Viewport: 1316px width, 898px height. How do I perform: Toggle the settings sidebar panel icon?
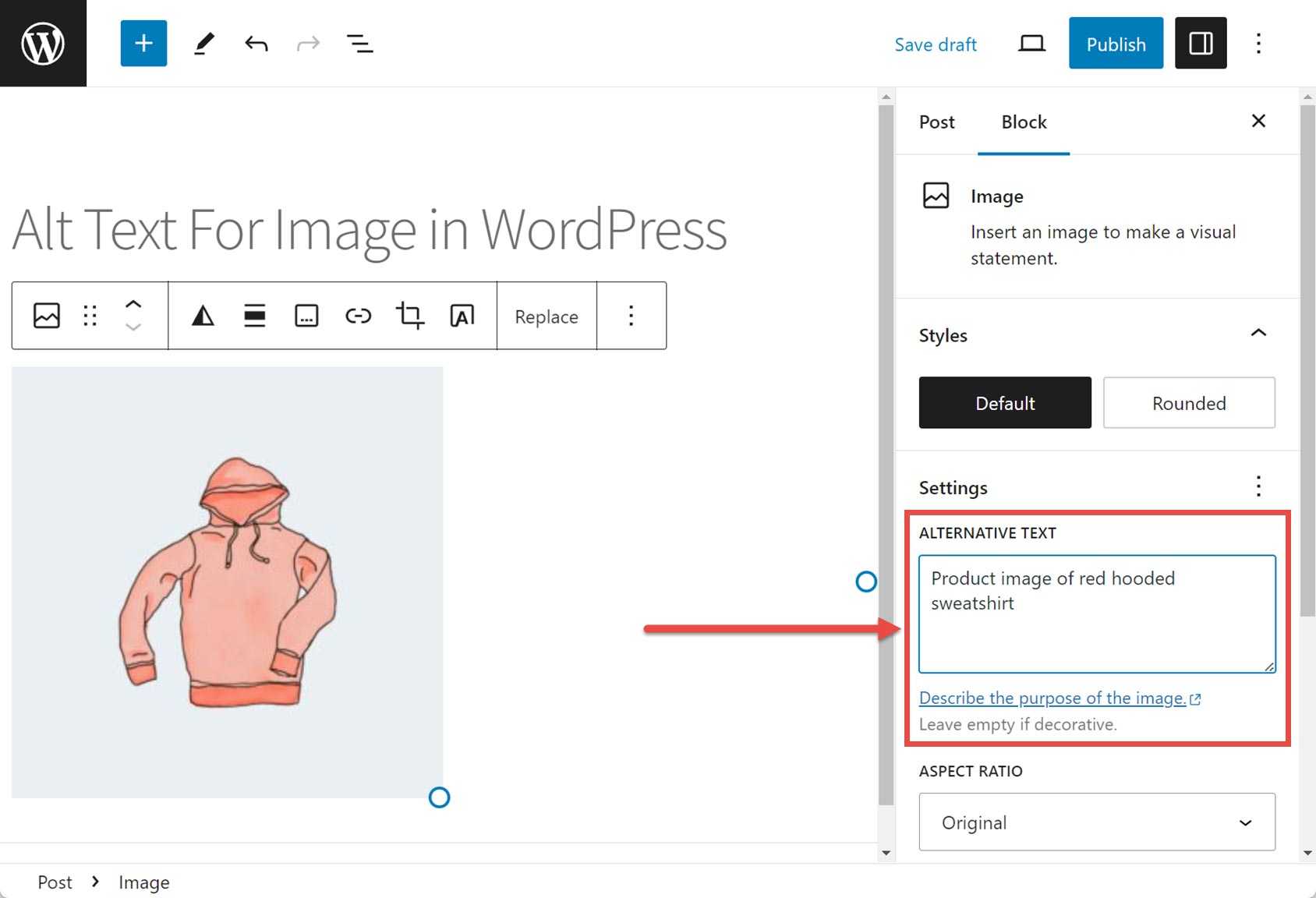[x=1201, y=43]
